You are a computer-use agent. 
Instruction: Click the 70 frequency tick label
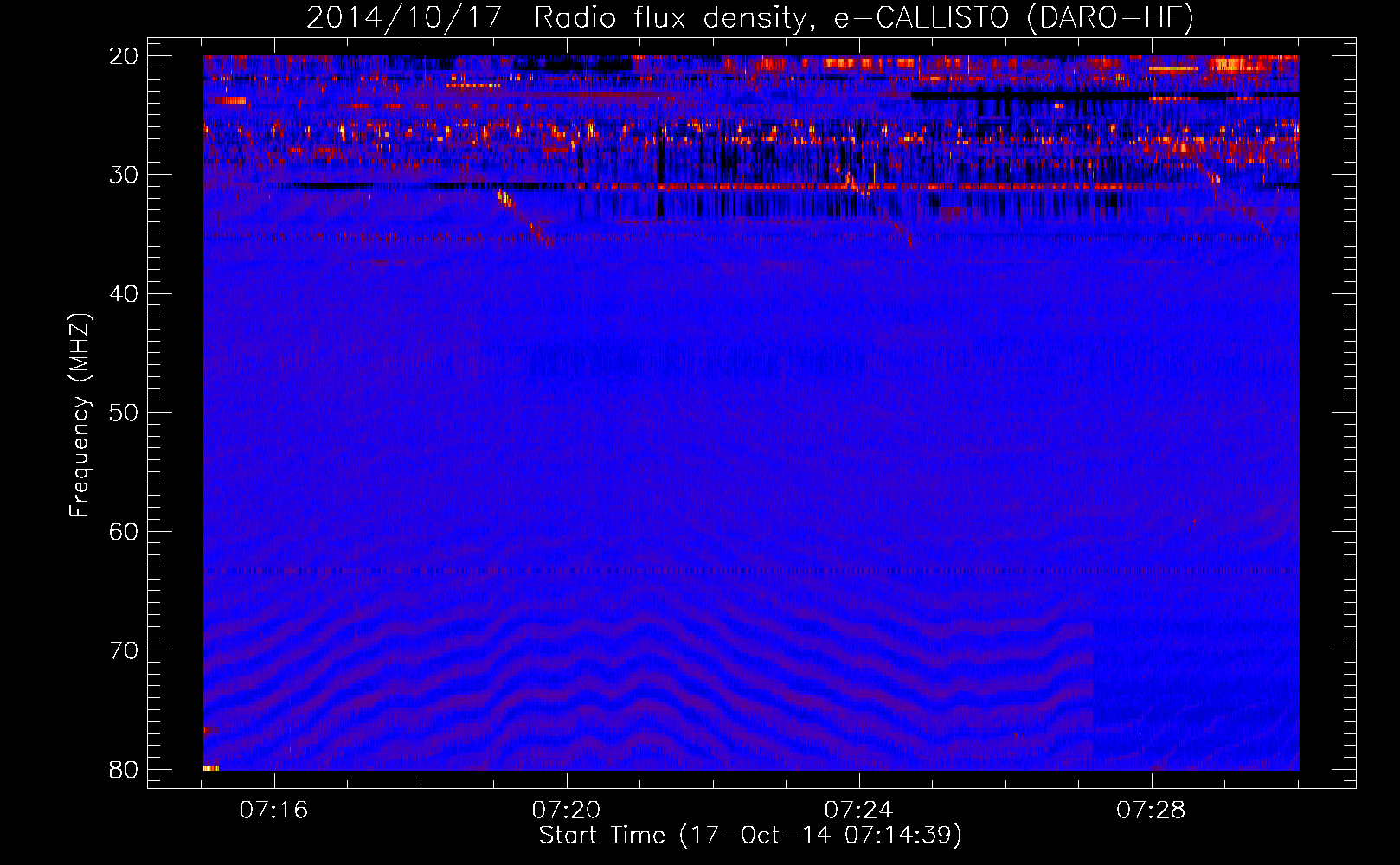(x=124, y=650)
